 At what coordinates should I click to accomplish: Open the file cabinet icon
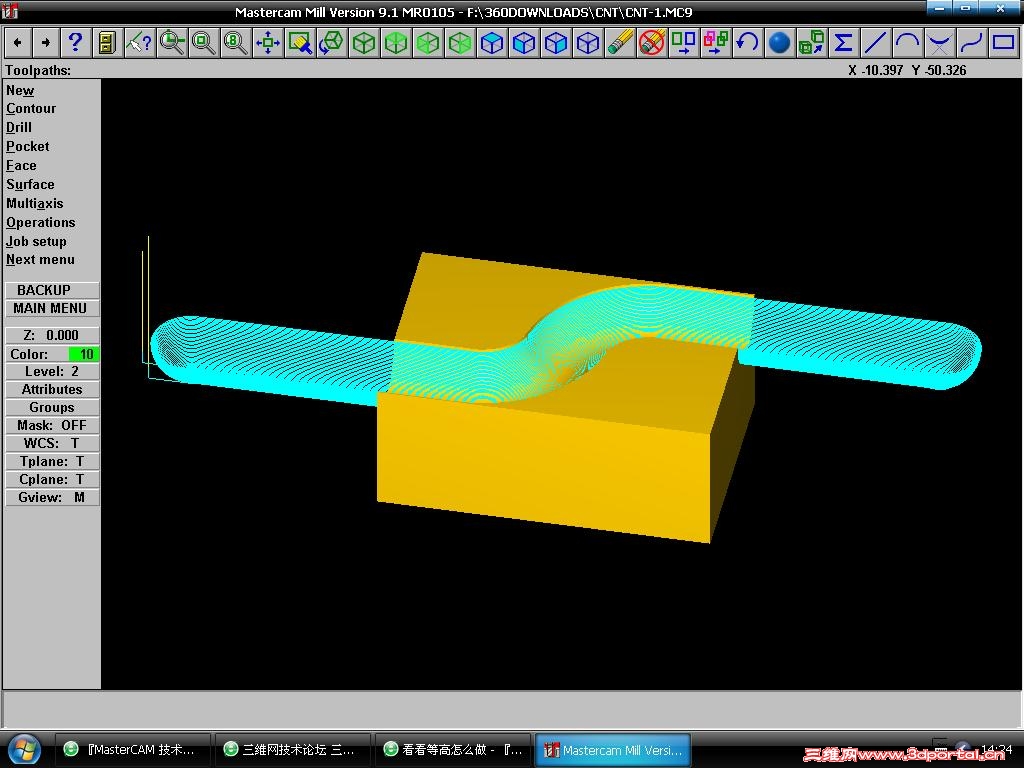tap(107, 43)
